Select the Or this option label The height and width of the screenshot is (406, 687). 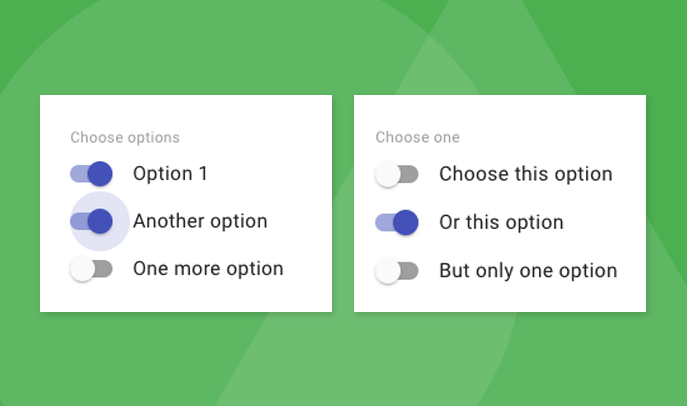tap(501, 222)
